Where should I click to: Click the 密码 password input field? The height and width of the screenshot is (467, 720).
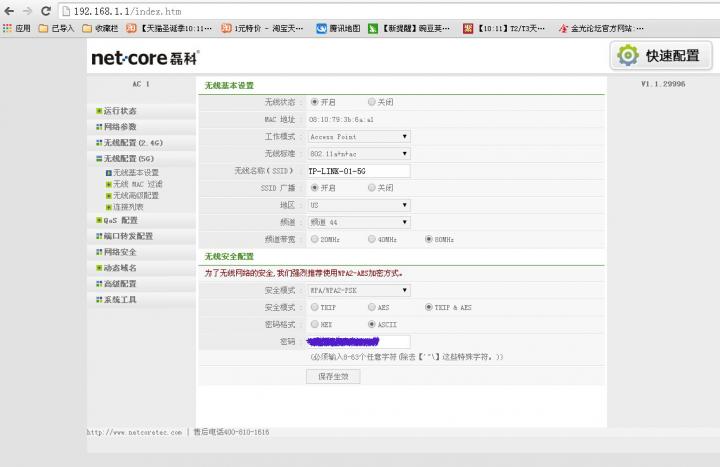pyautogui.click(x=359, y=342)
